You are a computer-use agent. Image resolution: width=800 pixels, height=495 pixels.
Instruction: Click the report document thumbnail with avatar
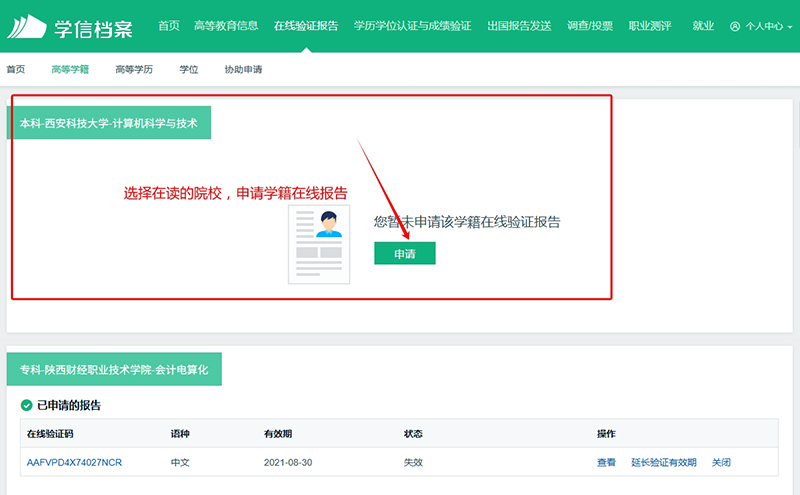coord(319,244)
